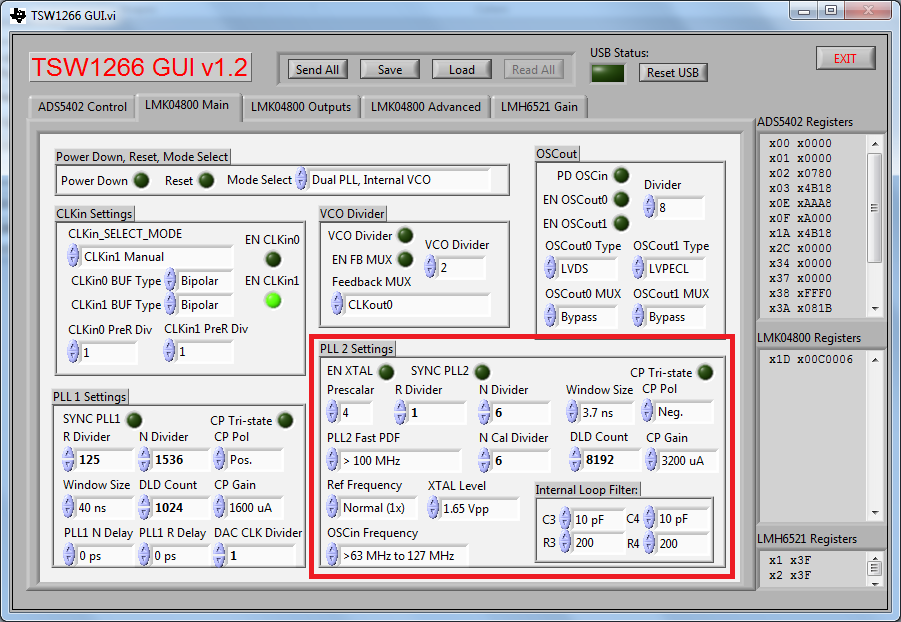Click the Read All button
Image resolution: width=901 pixels, height=622 pixels.
534,70
